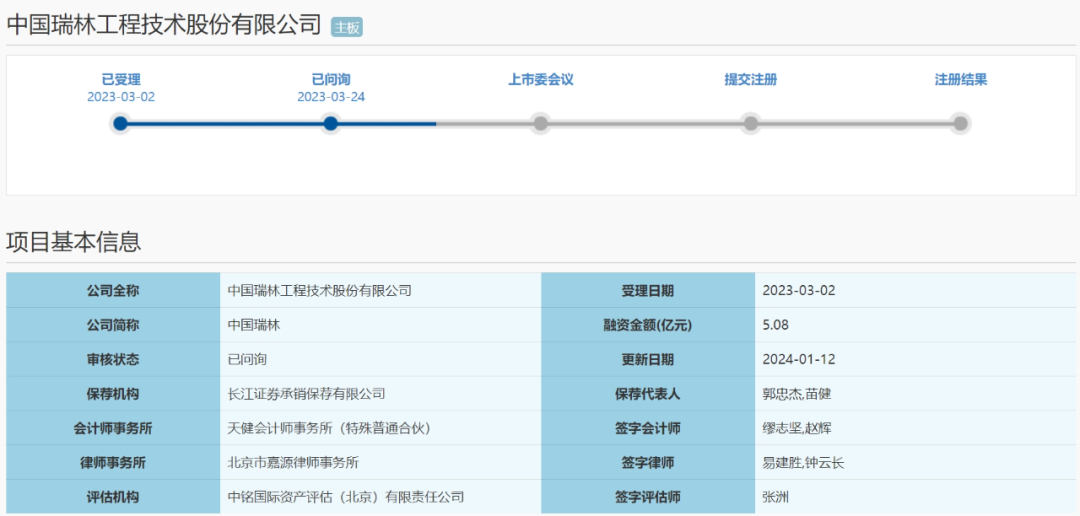Click the 保荐机构 header cell
The image size is (1080, 516).
coord(113,394)
